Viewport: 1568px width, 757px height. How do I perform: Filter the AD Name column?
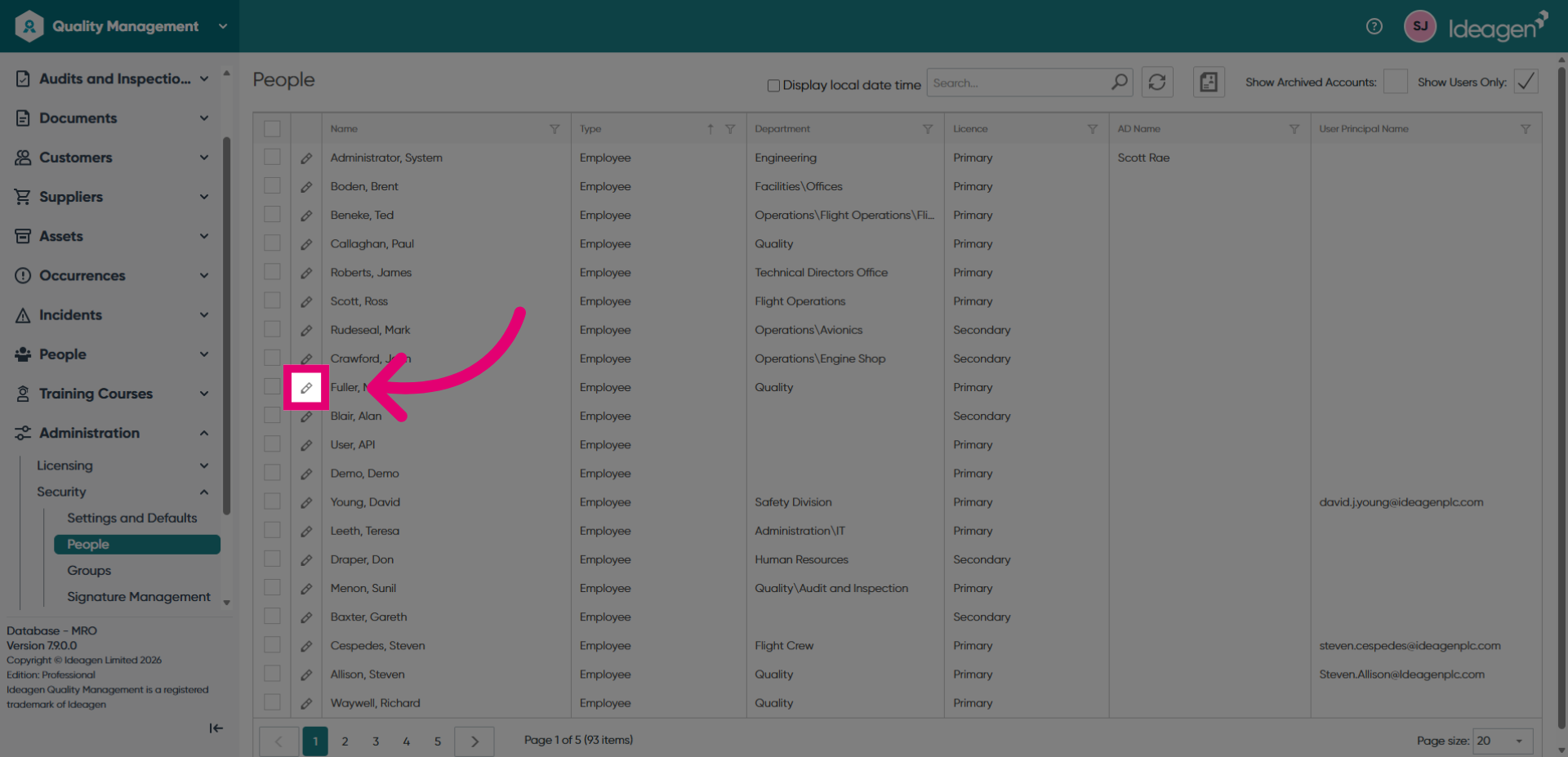coord(1294,129)
